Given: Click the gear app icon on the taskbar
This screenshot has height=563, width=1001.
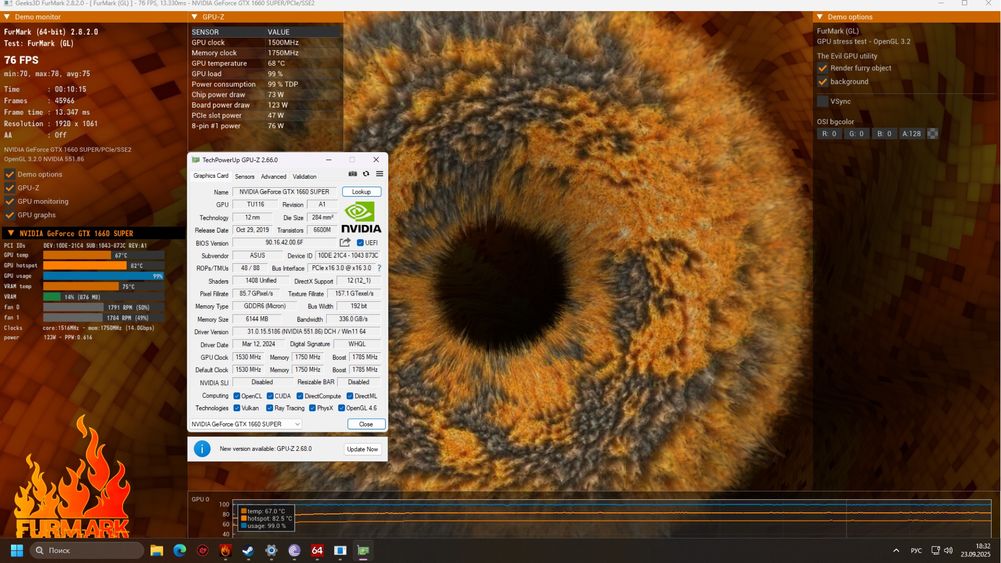Looking at the screenshot, I should [x=271, y=550].
